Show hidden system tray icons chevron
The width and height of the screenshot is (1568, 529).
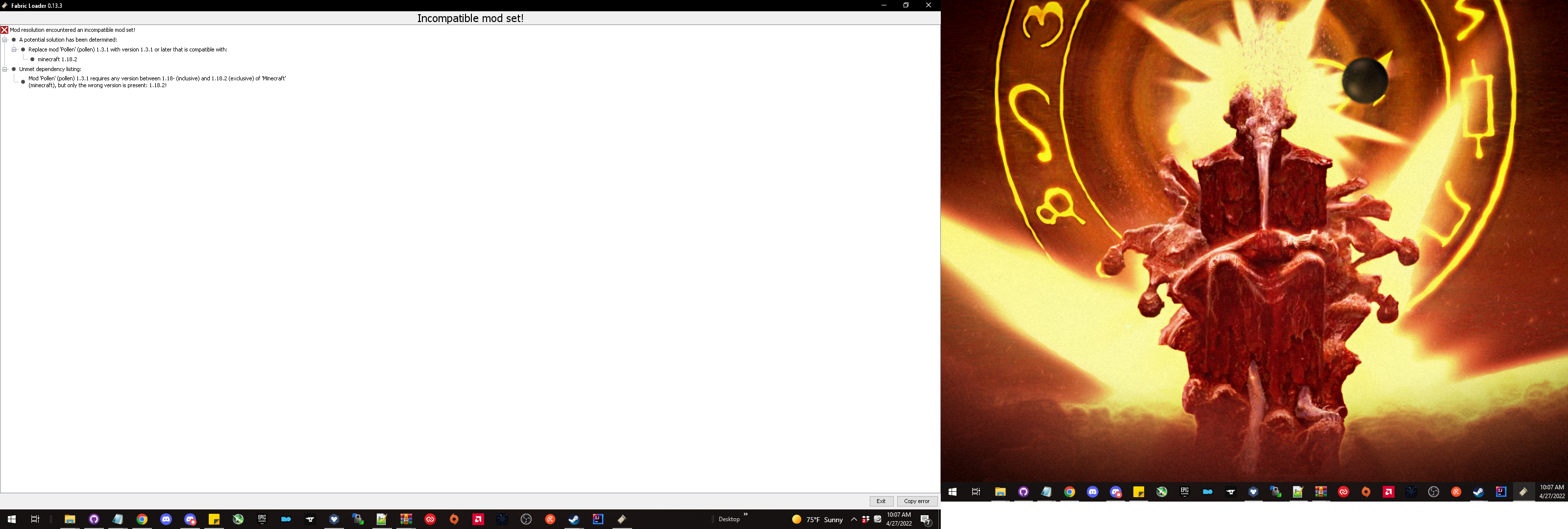854,519
